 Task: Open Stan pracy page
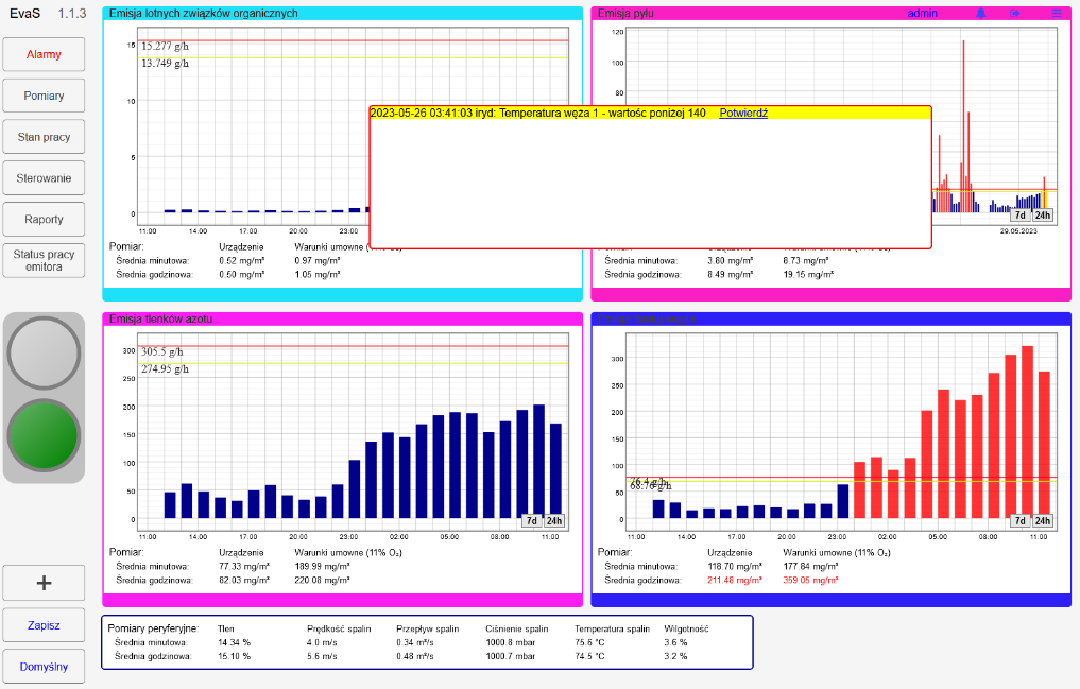point(44,137)
